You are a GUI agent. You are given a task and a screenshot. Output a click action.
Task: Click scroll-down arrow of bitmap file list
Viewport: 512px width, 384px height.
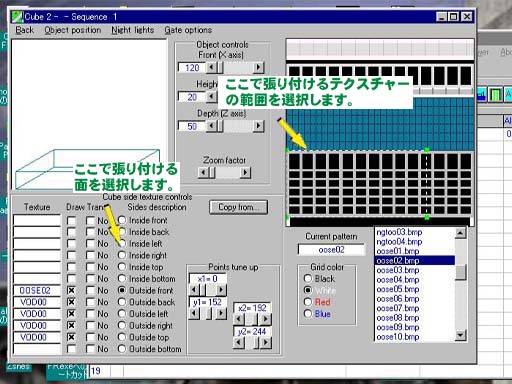click(460, 335)
